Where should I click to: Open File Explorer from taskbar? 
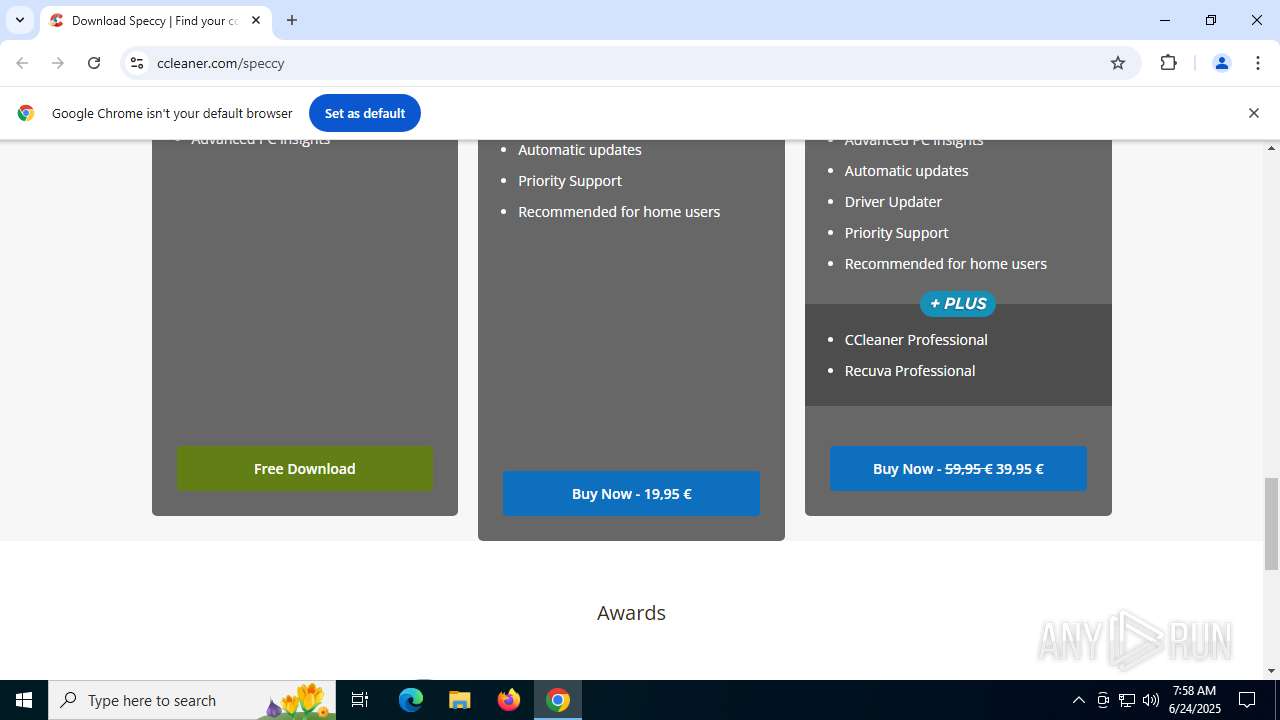pyautogui.click(x=460, y=700)
